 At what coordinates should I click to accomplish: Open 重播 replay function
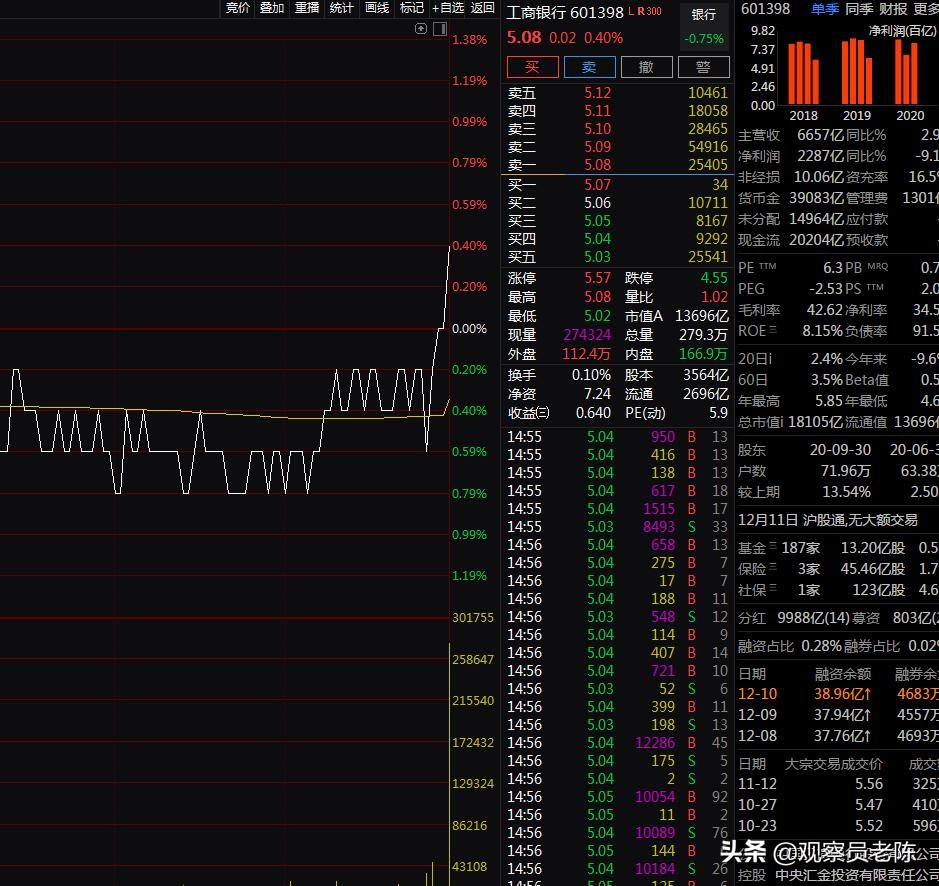307,8
